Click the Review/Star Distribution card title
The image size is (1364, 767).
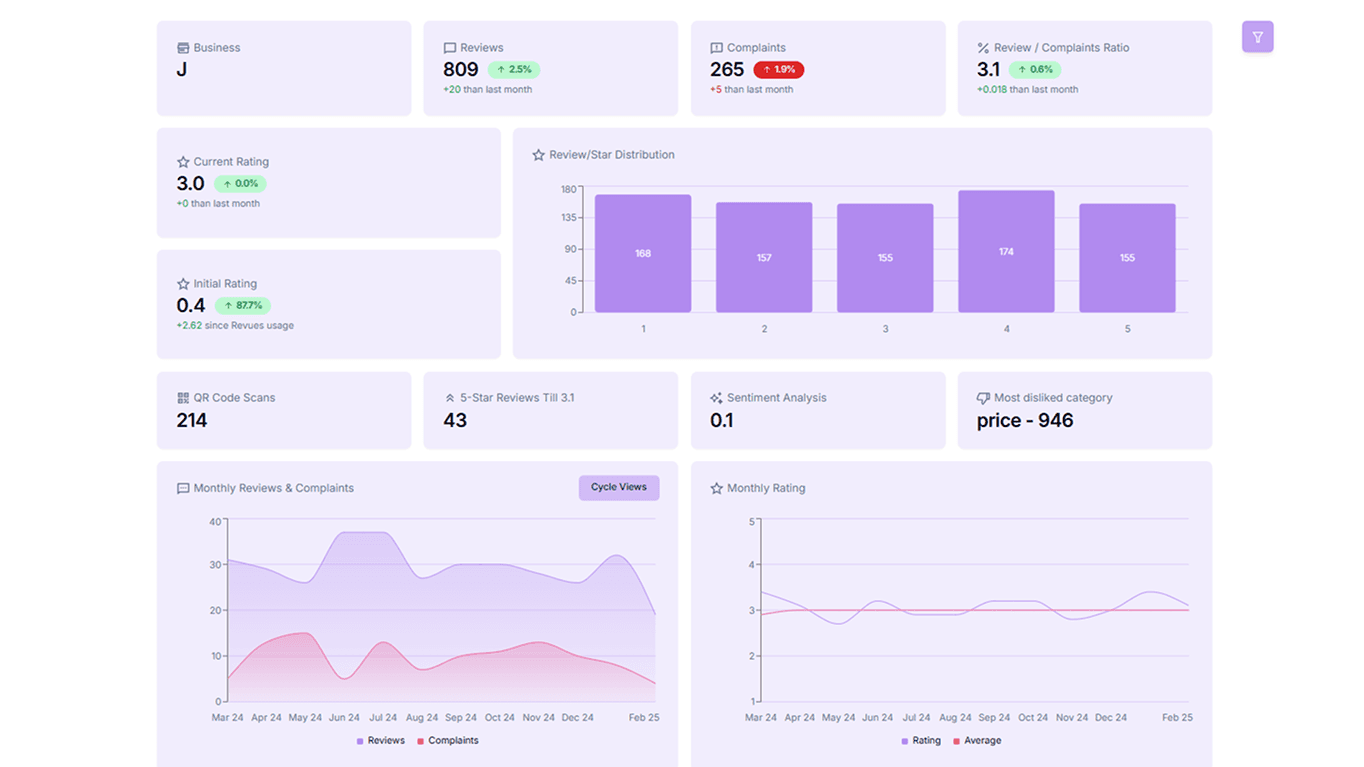[x=612, y=154]
